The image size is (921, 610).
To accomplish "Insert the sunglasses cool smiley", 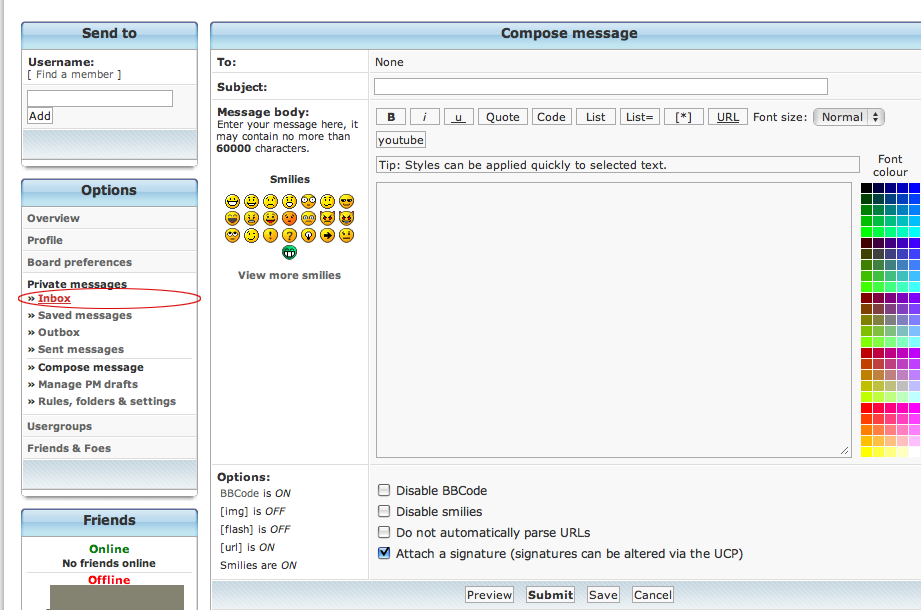I will (x=346, y=201).
